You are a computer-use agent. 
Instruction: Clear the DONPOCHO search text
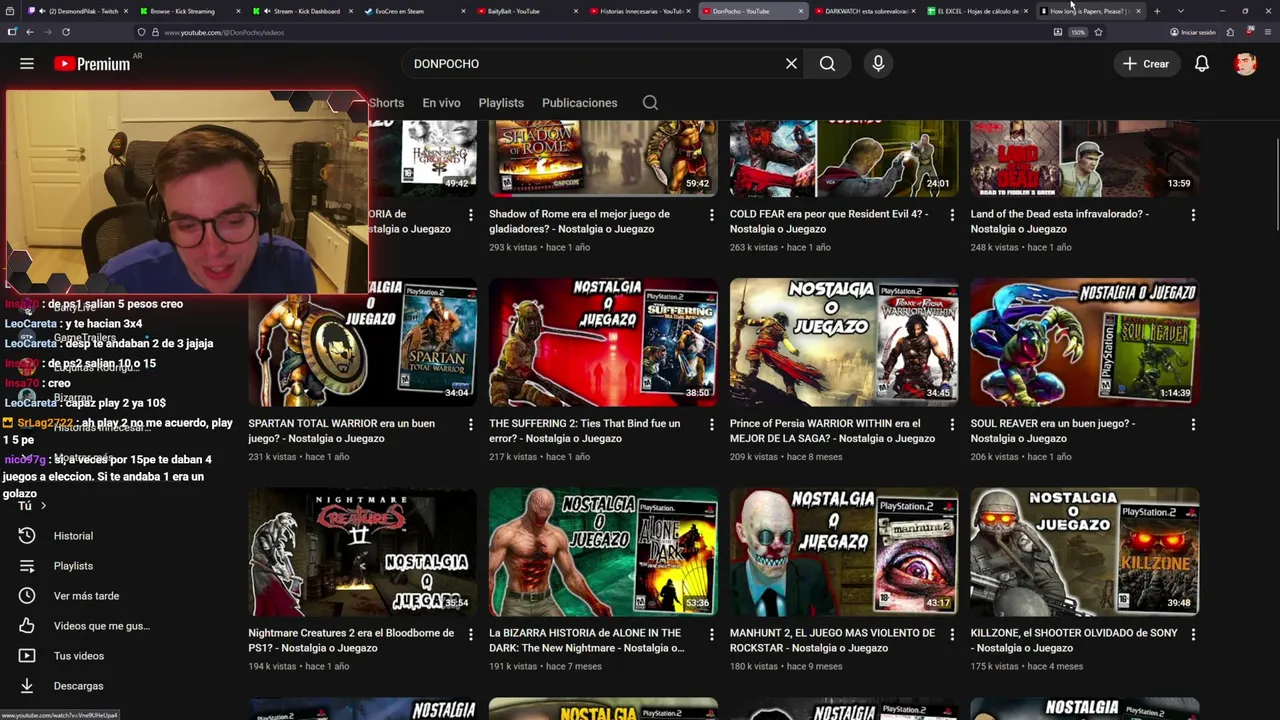tap(791, 63)
